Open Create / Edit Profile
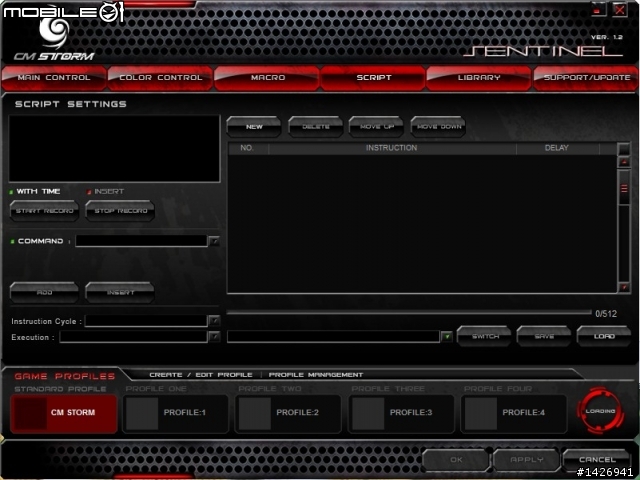Image resolution: width=640 pixels, height=480 pixels. pyautogui.click(x=201, y=375)
